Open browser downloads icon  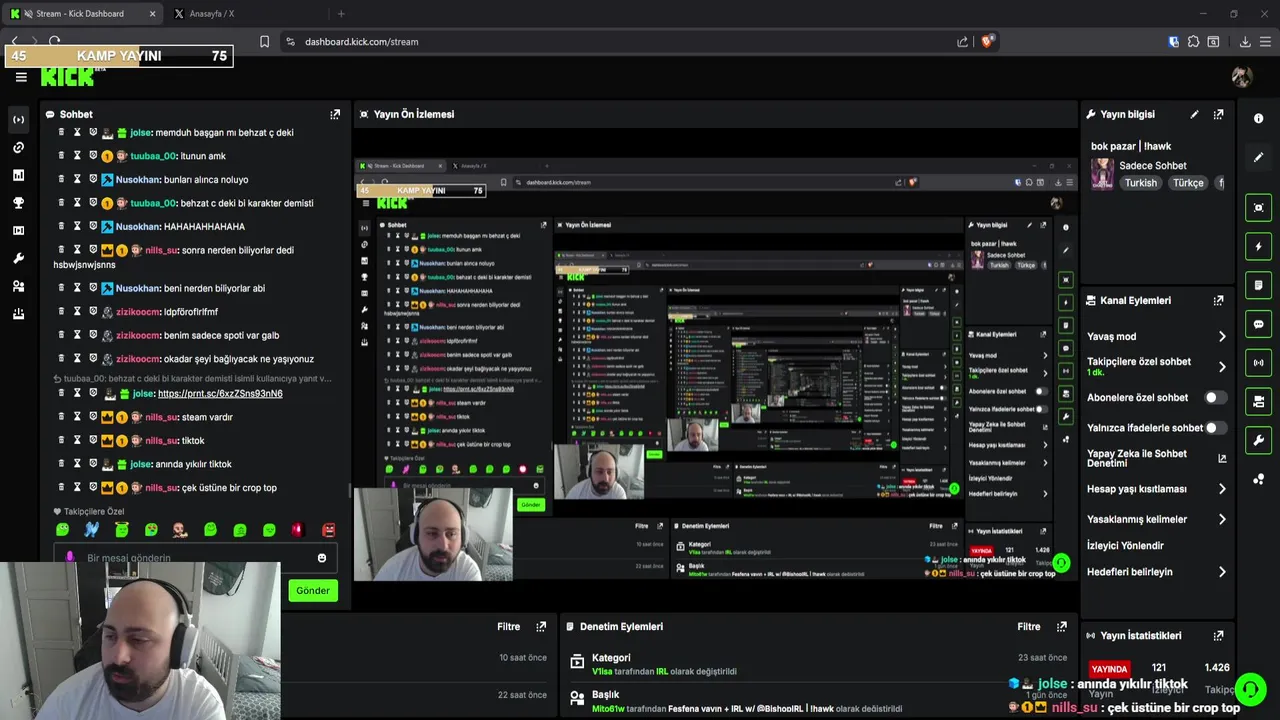(x=1245, y=42)
